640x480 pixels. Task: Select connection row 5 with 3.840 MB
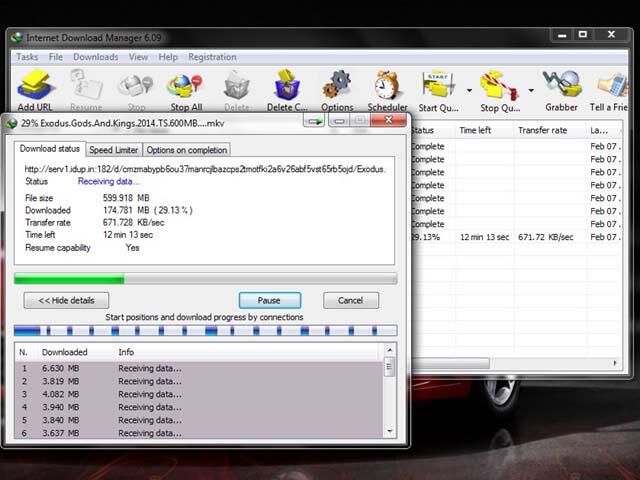(x=199, y=420)
